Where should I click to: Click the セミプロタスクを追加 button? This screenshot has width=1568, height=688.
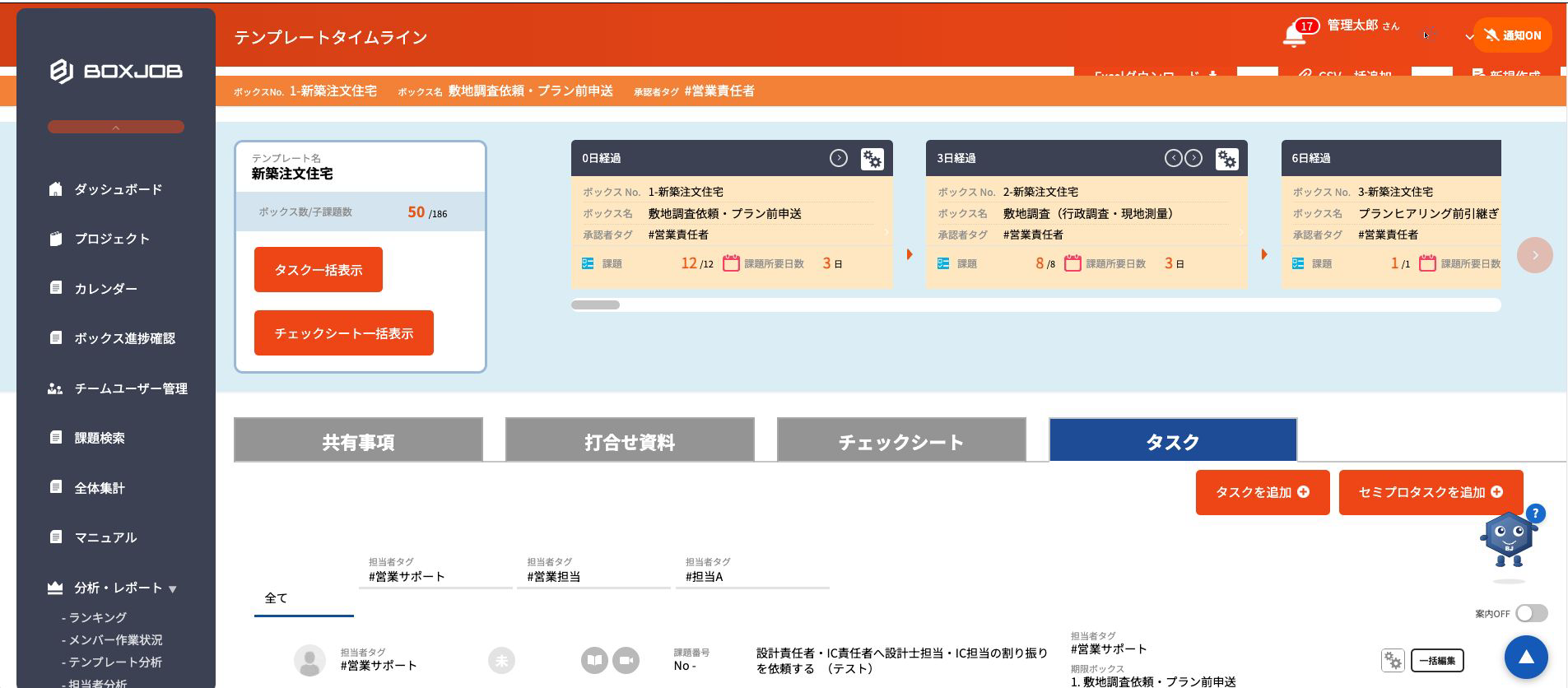click(1431, 492)
